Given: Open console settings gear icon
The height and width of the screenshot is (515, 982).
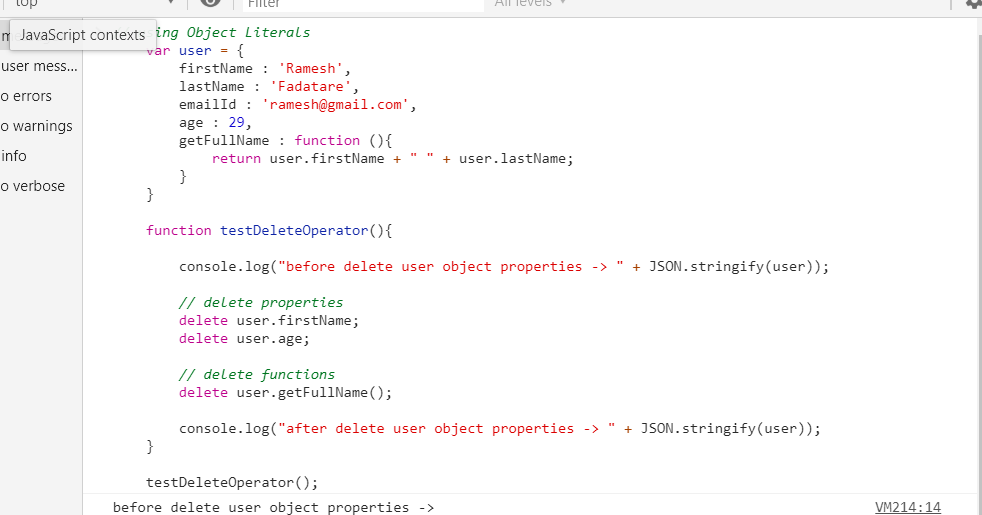Looking at the screenshot, I should click(974, 4).
